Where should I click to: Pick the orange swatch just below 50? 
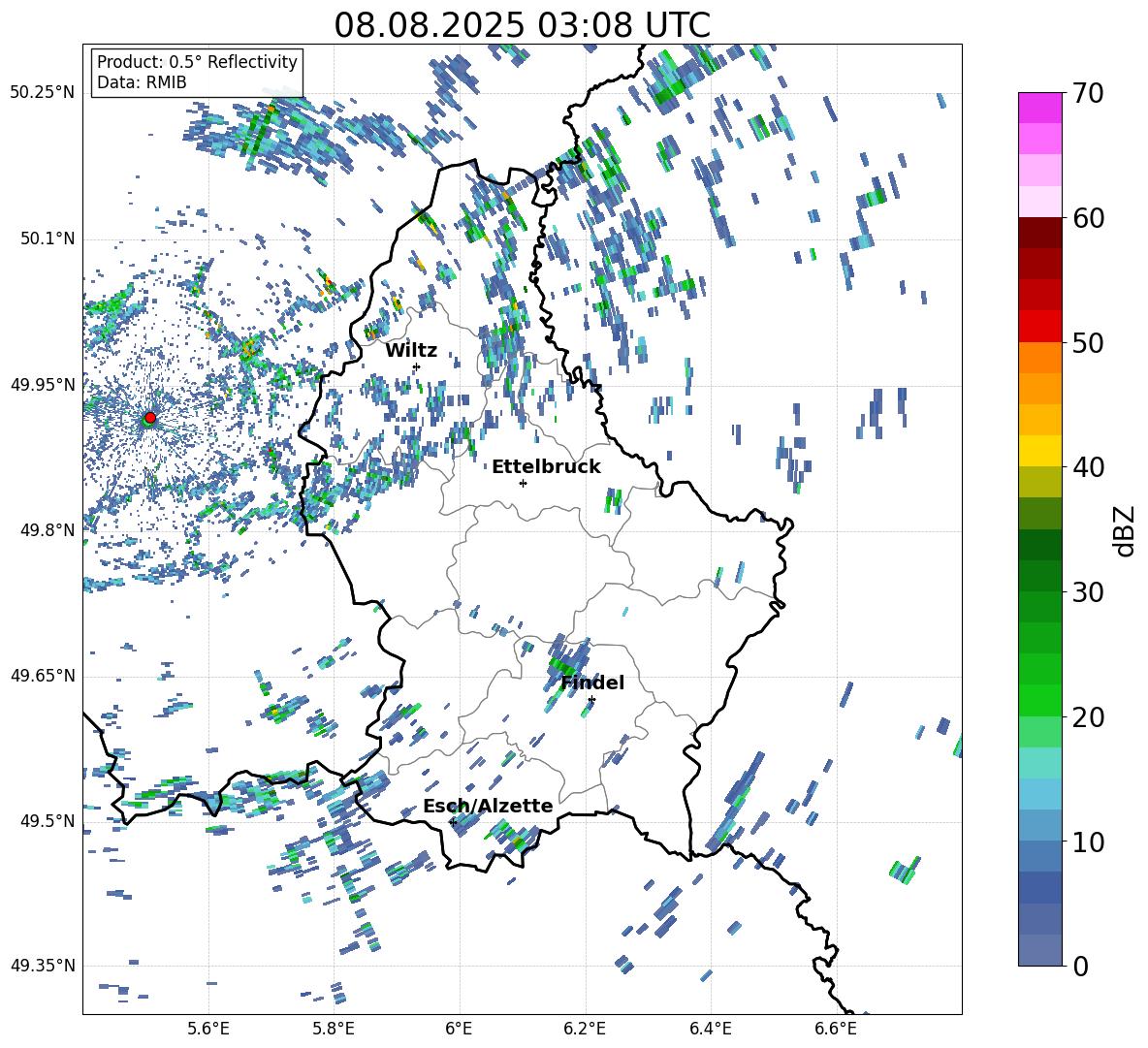click(1039, 358)
